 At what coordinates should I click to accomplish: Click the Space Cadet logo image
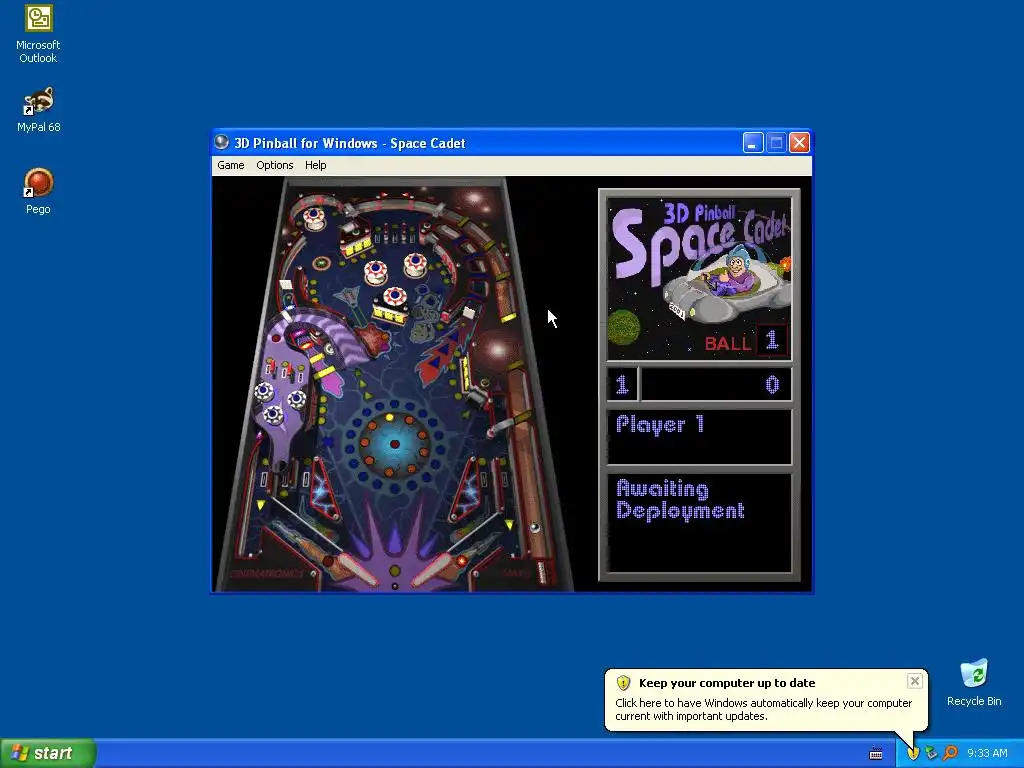(699, 279)
